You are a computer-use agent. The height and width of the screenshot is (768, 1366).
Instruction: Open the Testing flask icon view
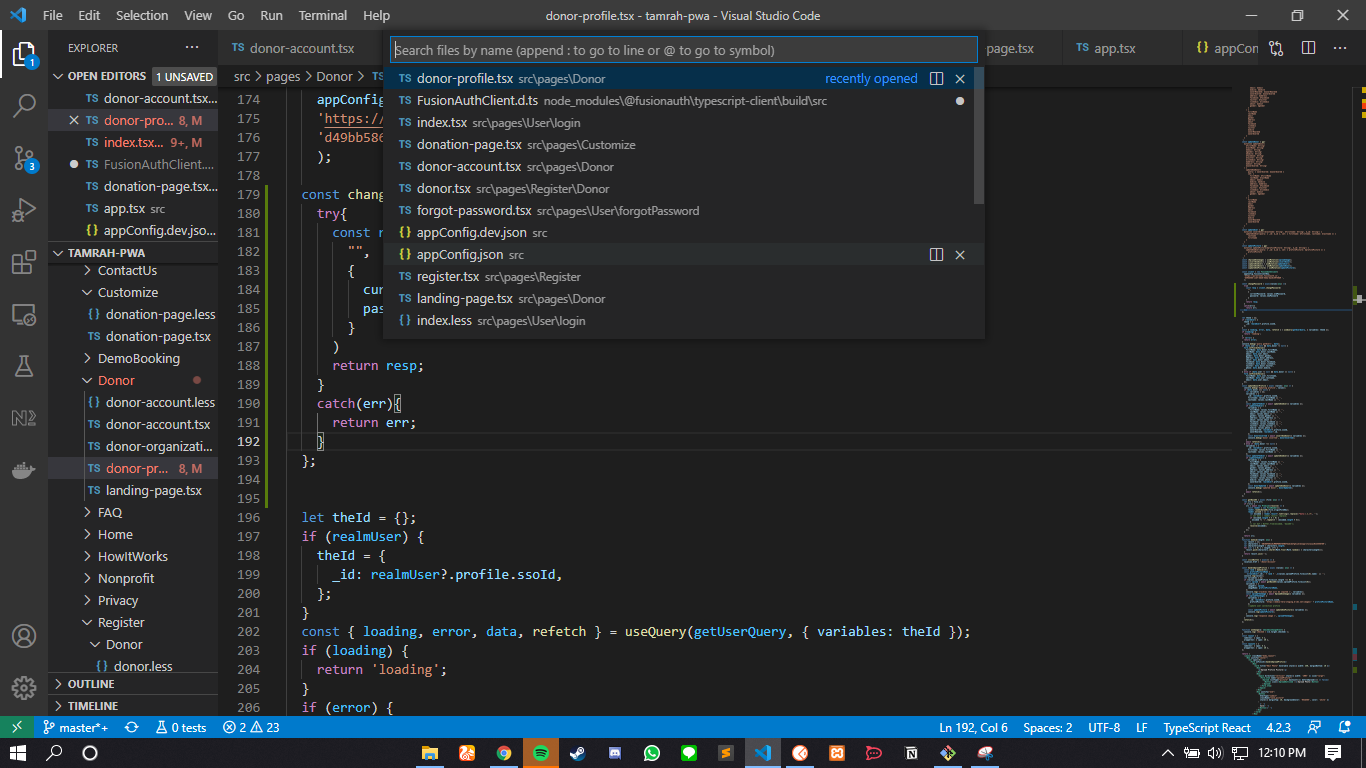click(x=24, y=366)
